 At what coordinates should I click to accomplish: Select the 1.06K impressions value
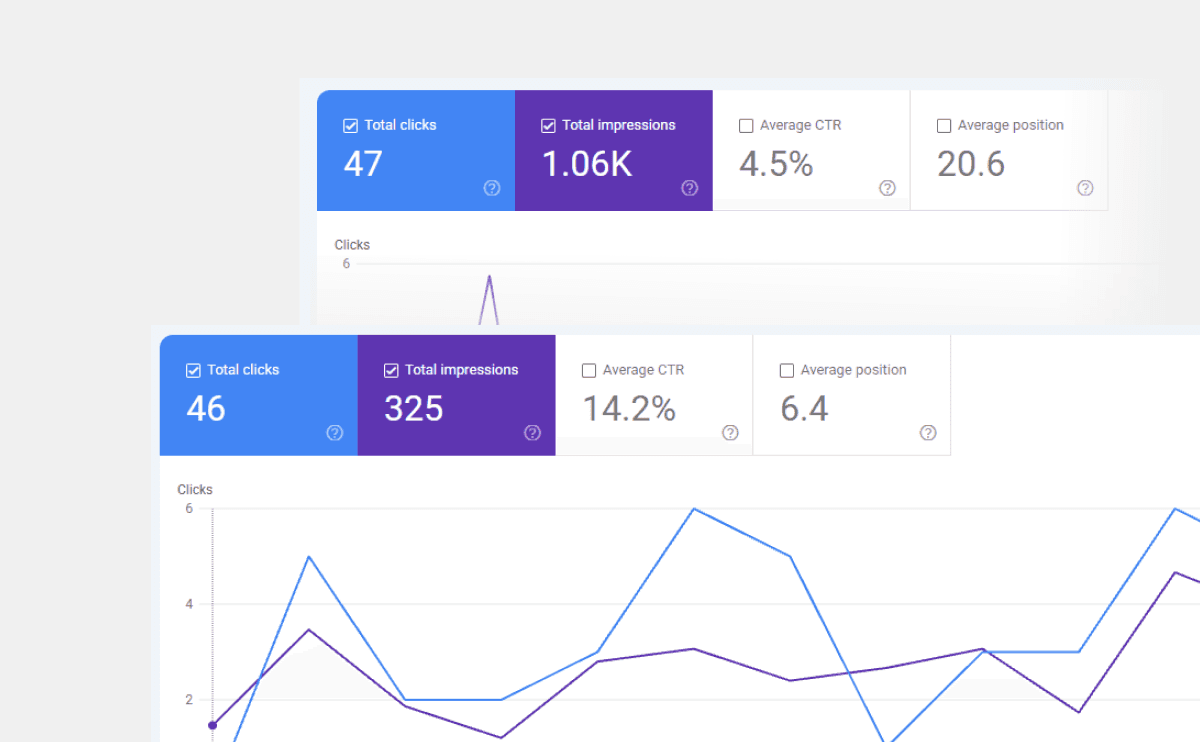click(587, 164)
